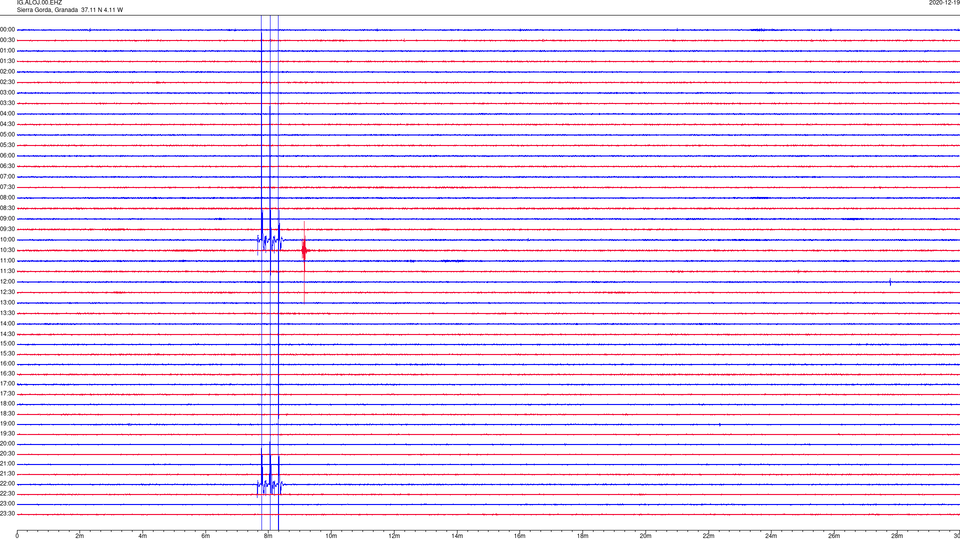Click the 26m axis label
Viewport: 960px width, 540px height.
(834, 536)
